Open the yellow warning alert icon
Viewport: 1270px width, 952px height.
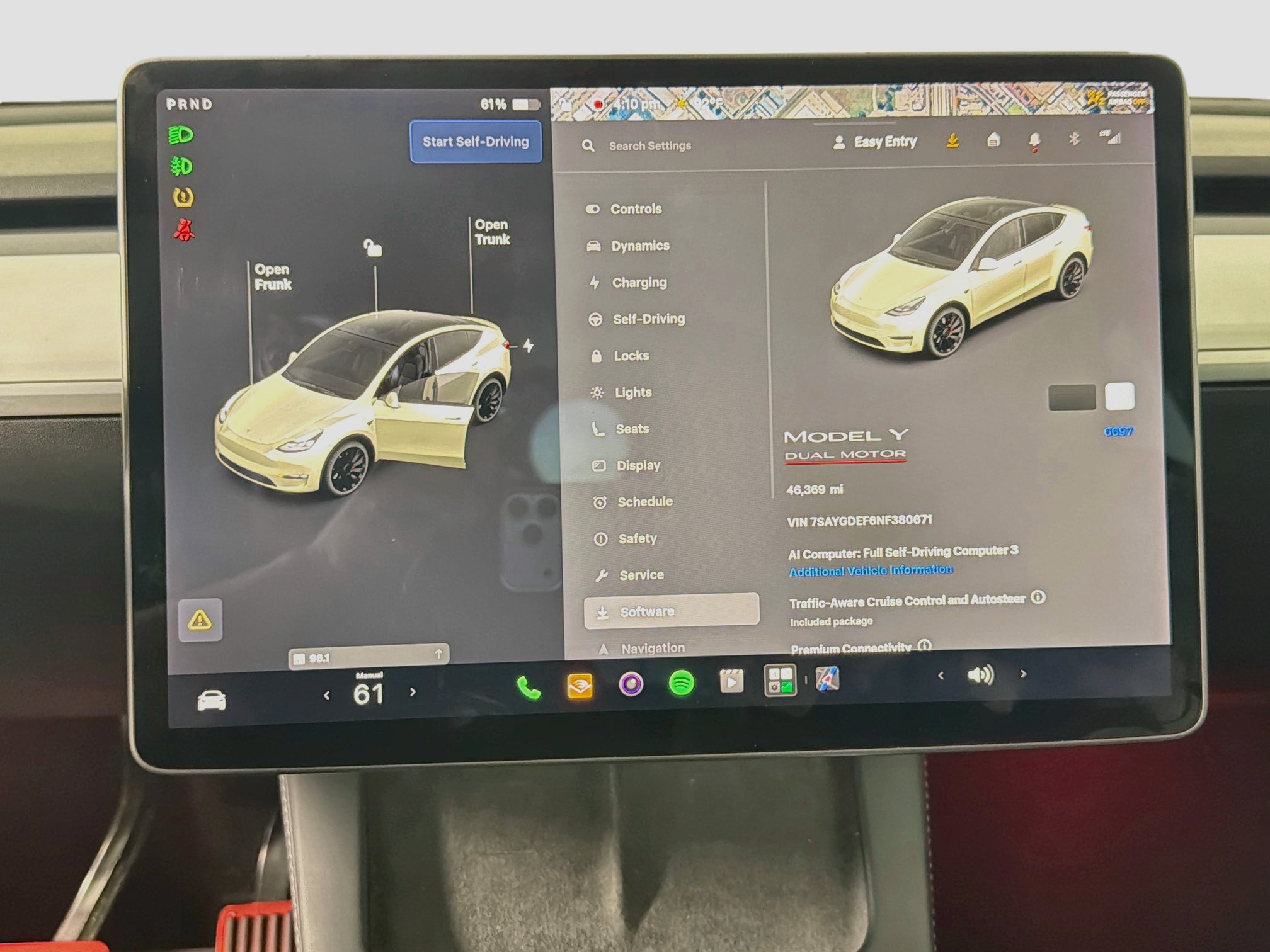[200, 620]
